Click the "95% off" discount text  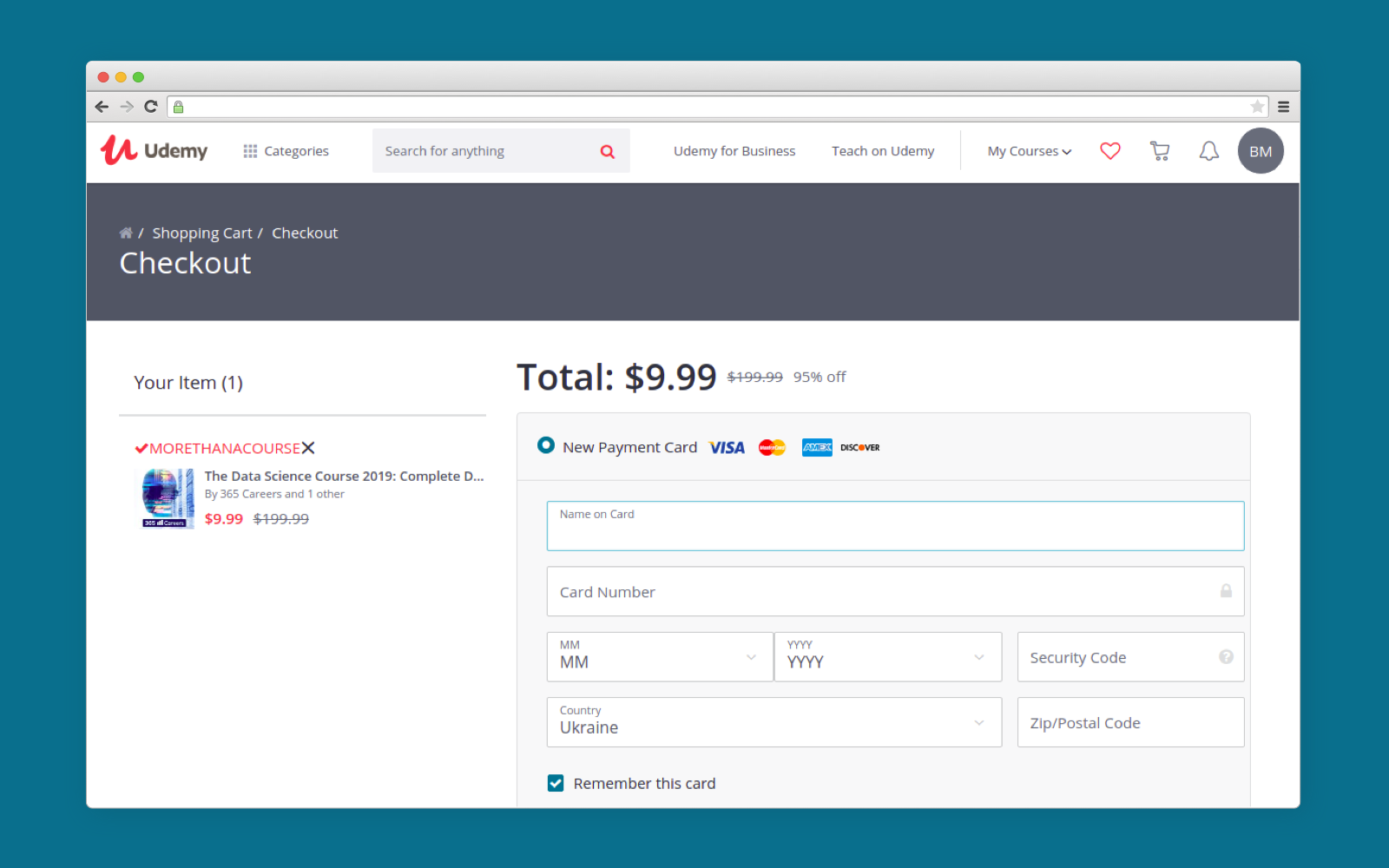click(x=820, y=377)
